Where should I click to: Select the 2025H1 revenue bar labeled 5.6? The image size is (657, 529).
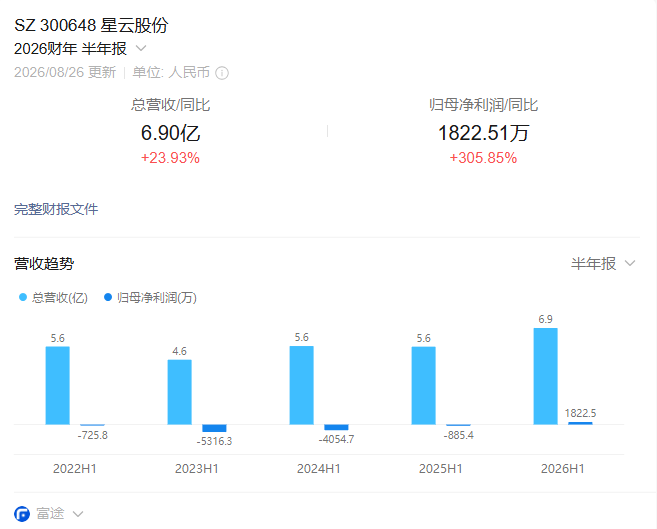[423, 385]
